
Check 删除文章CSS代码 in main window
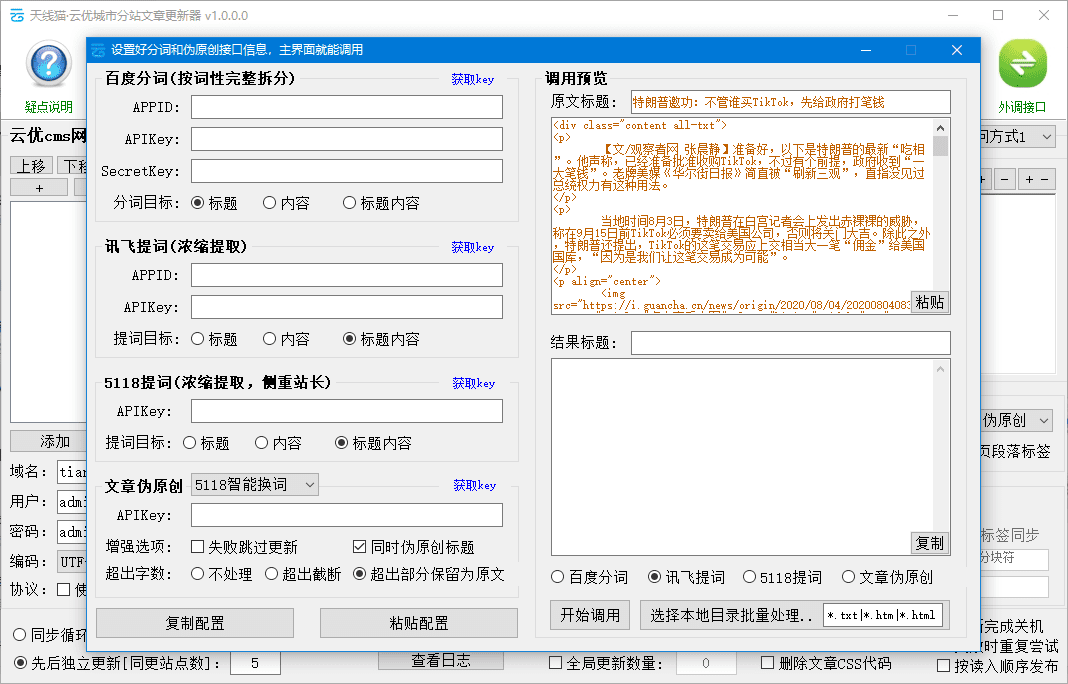[x=768, y=663]
